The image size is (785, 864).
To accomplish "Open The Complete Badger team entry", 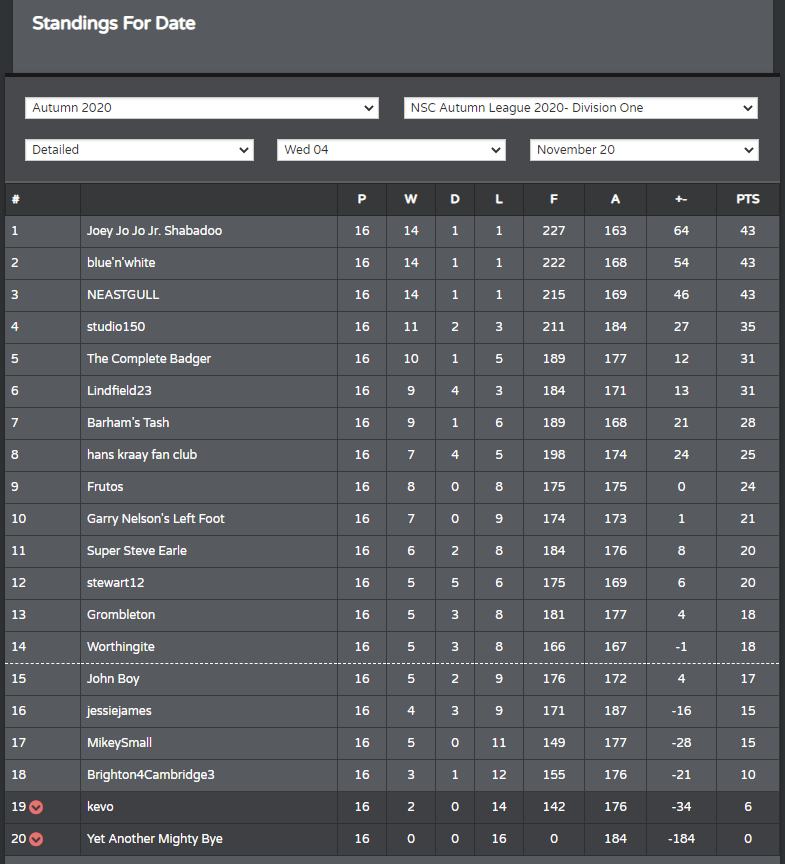I will tap(149, 359).
